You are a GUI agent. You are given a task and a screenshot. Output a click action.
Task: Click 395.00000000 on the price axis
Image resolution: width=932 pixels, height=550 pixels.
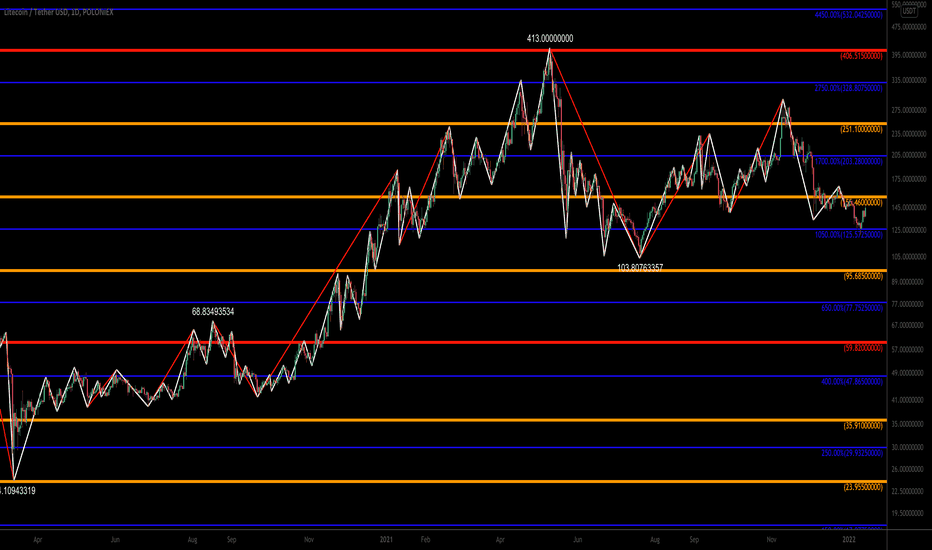[909, 55]
